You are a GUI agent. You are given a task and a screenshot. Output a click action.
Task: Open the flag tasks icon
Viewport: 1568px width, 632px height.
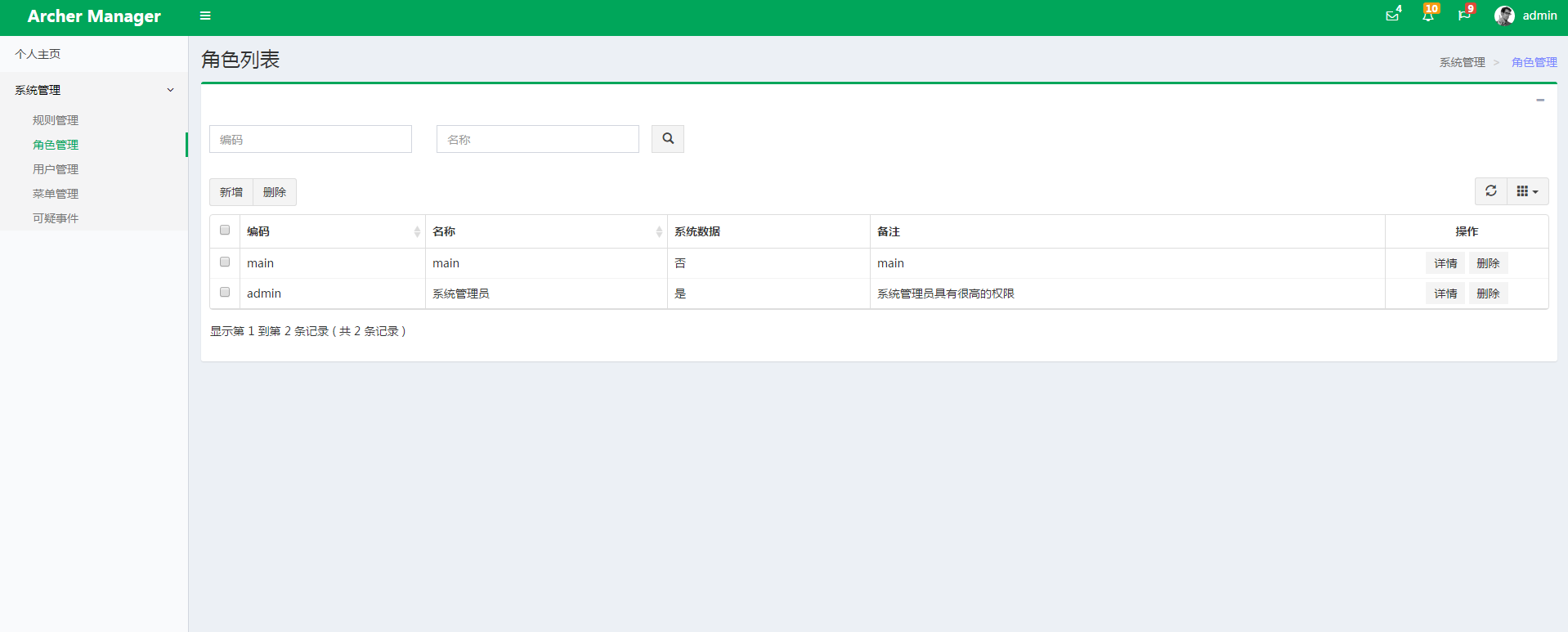click(1463, 16)
